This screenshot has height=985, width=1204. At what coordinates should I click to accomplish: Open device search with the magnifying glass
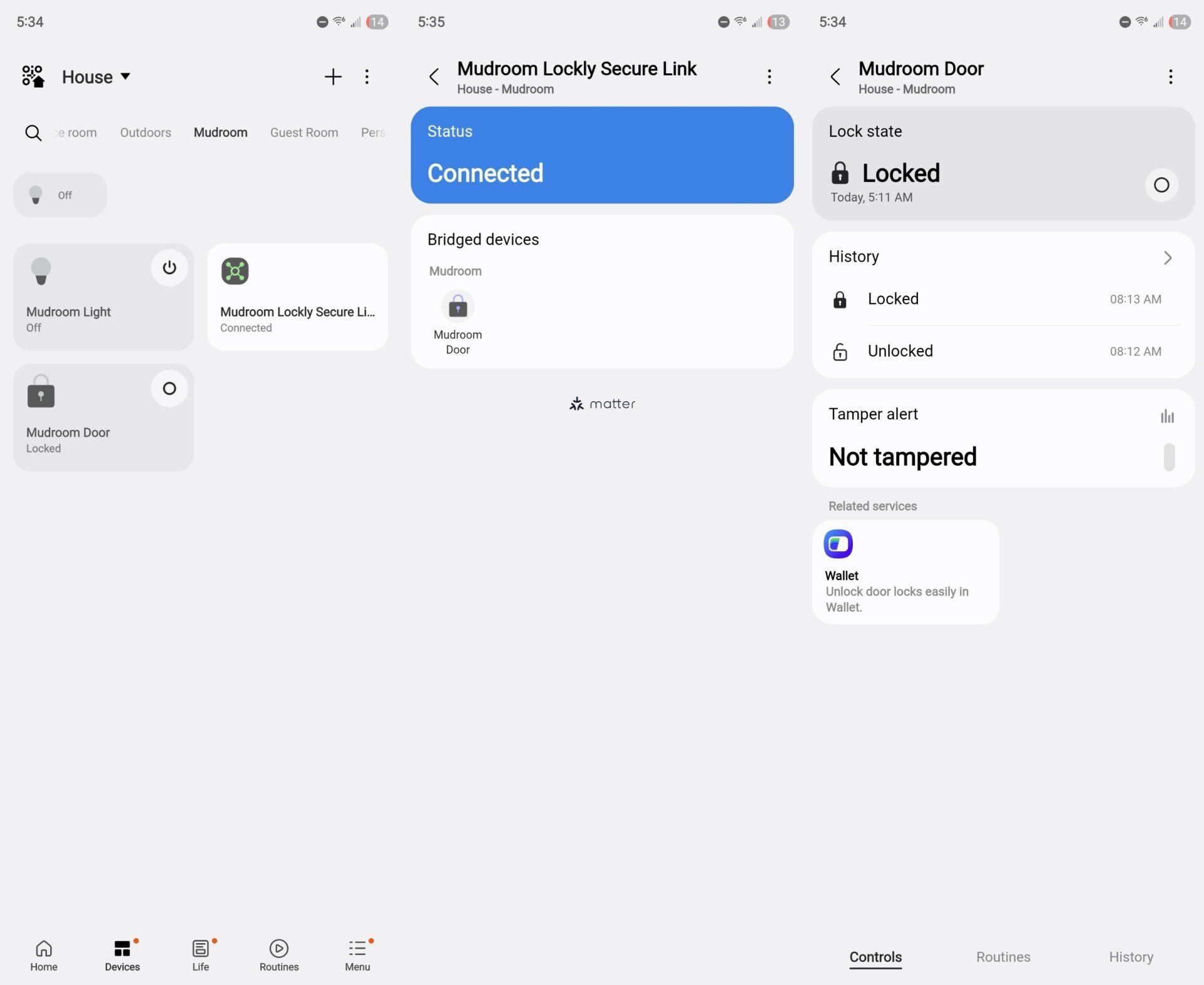pyautogui.click(x=33, y=132)
